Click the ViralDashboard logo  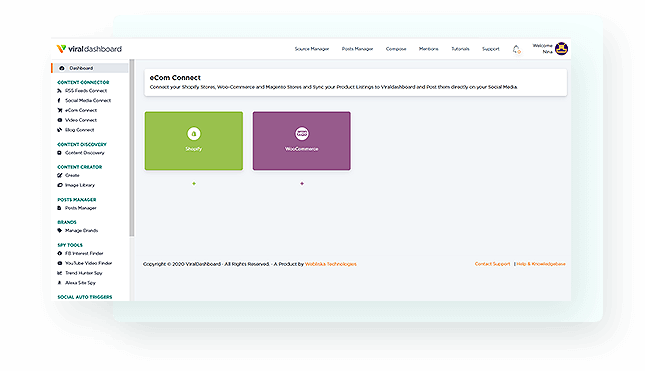89,49
